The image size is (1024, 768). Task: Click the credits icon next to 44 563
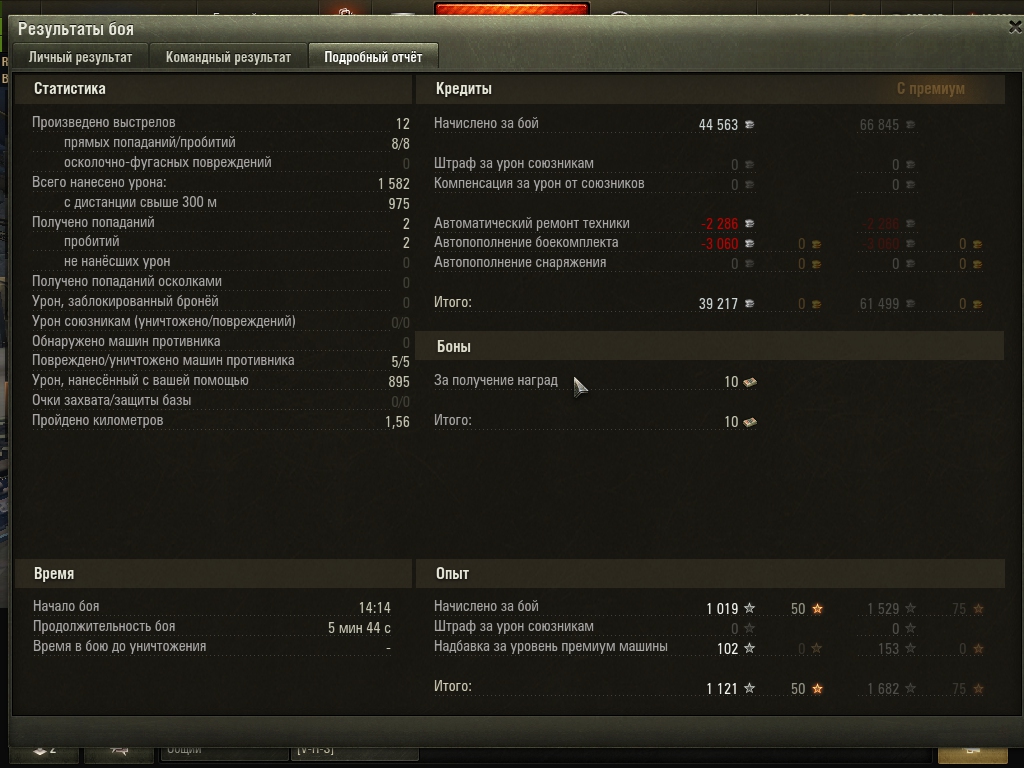point(750,124)
